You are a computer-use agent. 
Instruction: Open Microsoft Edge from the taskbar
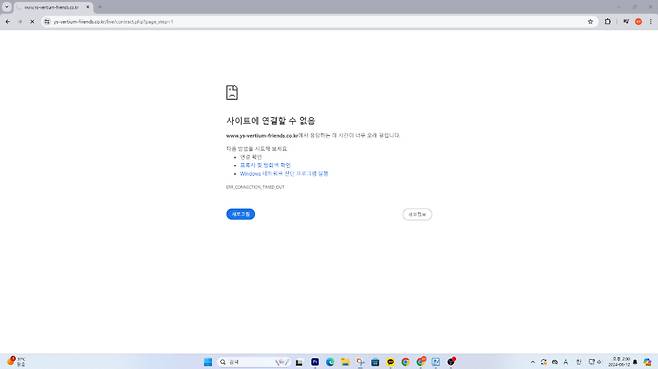click(x=330, y=361)
